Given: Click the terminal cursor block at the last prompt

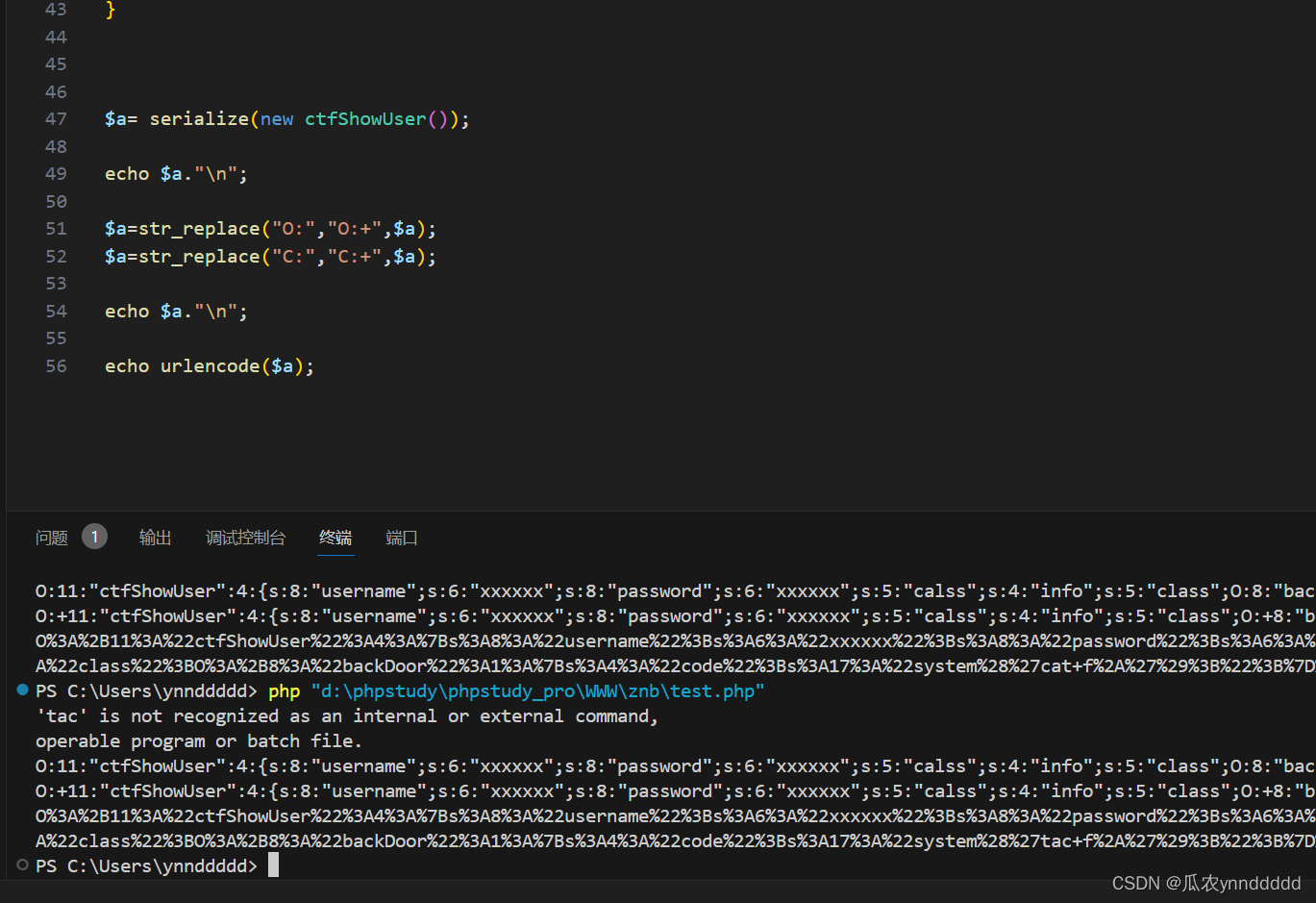Looking at the screenshot, I should 273,865.
